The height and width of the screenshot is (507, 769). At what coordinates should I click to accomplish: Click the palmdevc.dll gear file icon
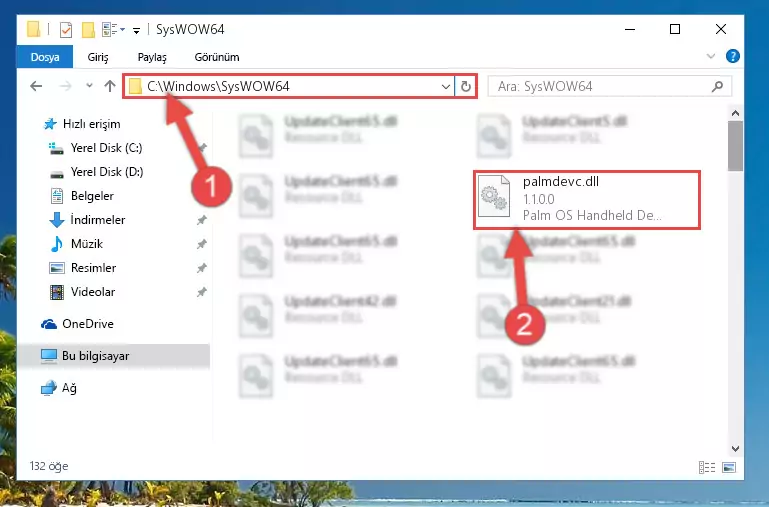point(494,196)
